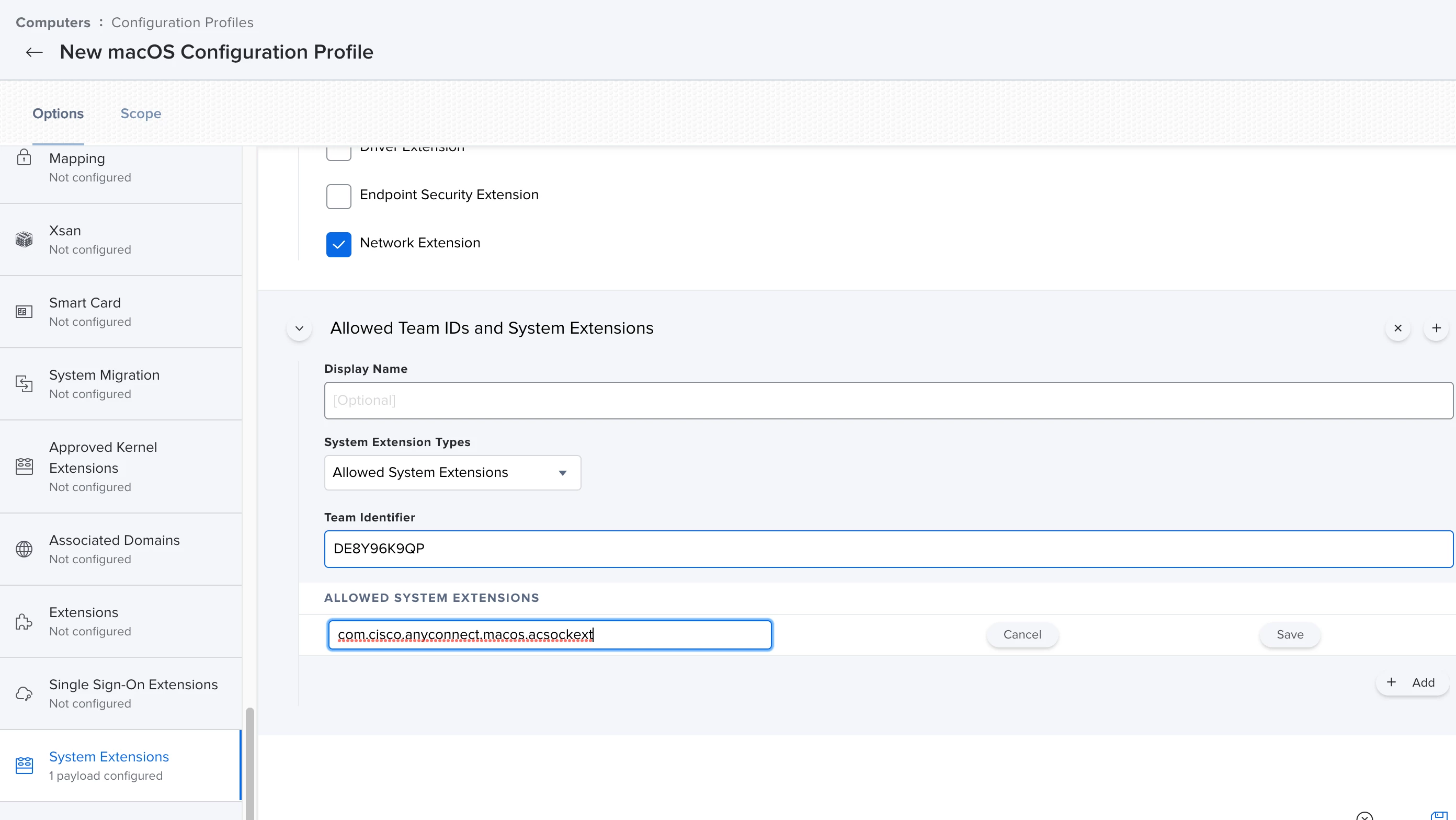Add another Team ID section with plus icon
Viewport: 1456px width, 820px height.
click(1436, 328)
